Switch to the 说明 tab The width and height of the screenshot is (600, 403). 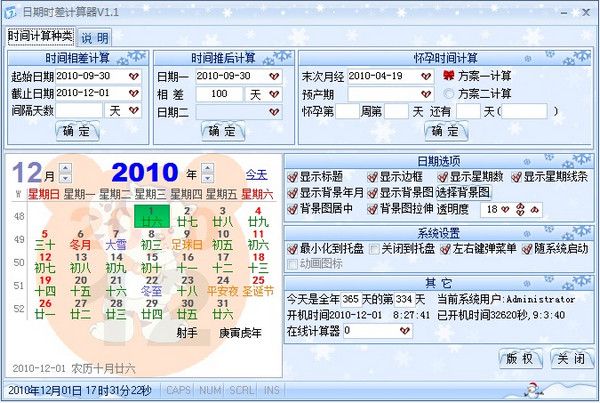pyautogui.click(x=95, y=38)
